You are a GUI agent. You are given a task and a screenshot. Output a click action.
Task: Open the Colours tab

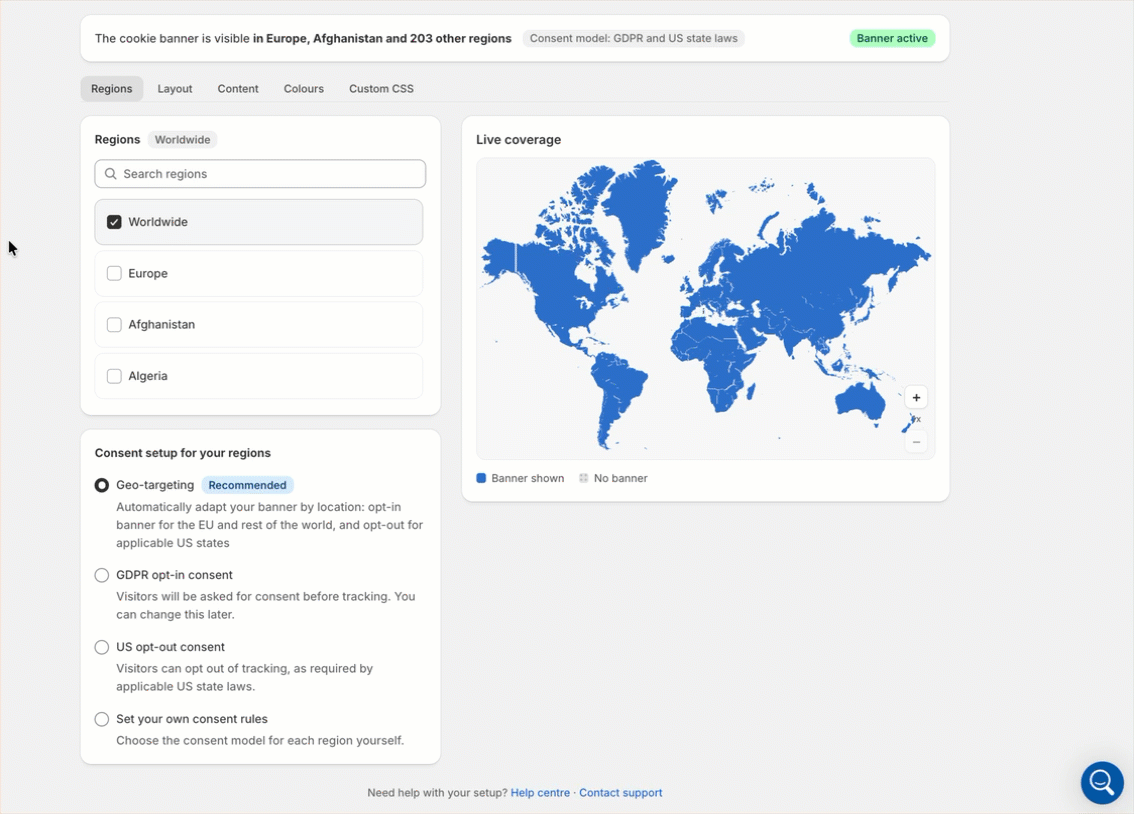click(304, 89)
